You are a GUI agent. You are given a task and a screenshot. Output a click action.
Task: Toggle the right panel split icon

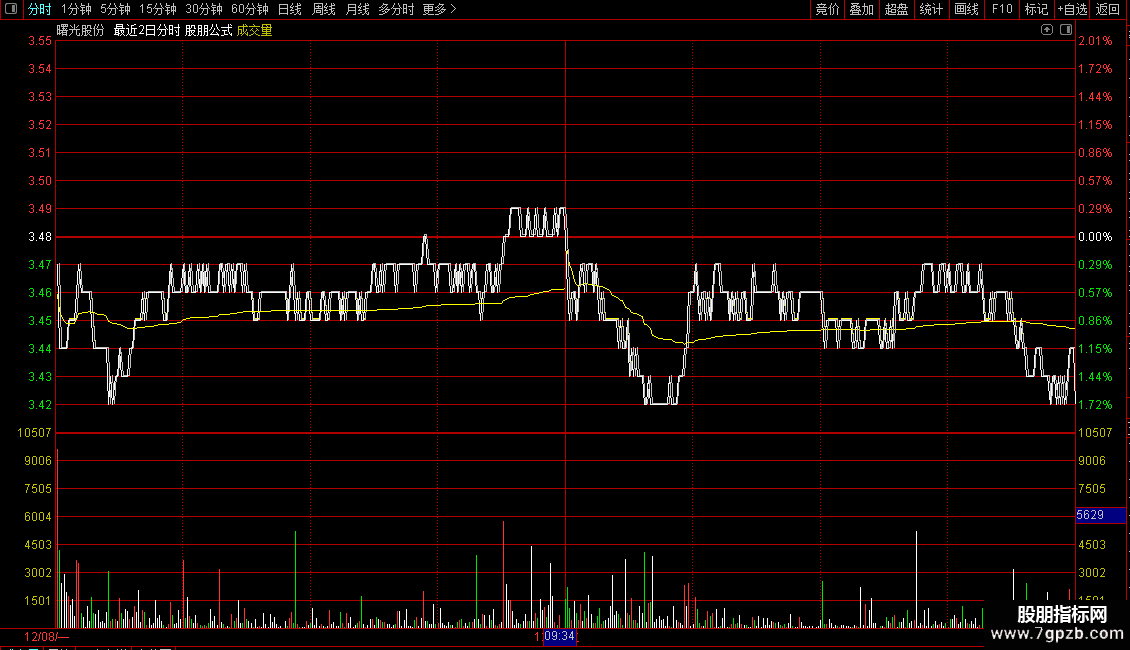(1067, 30)
